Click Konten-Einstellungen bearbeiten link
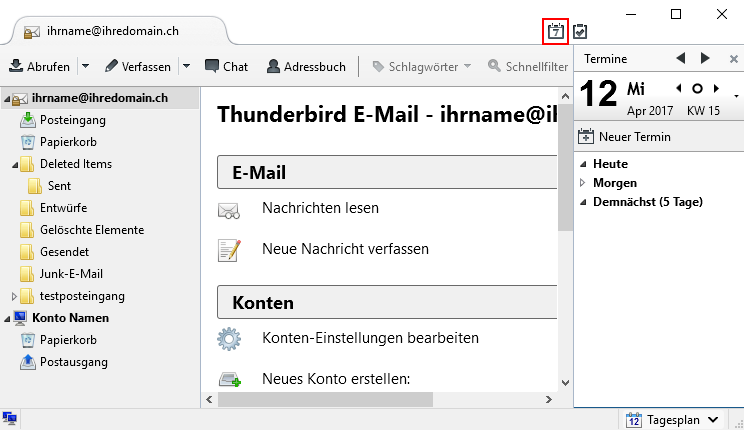744x430 pixels. click(x=370, y=338)
